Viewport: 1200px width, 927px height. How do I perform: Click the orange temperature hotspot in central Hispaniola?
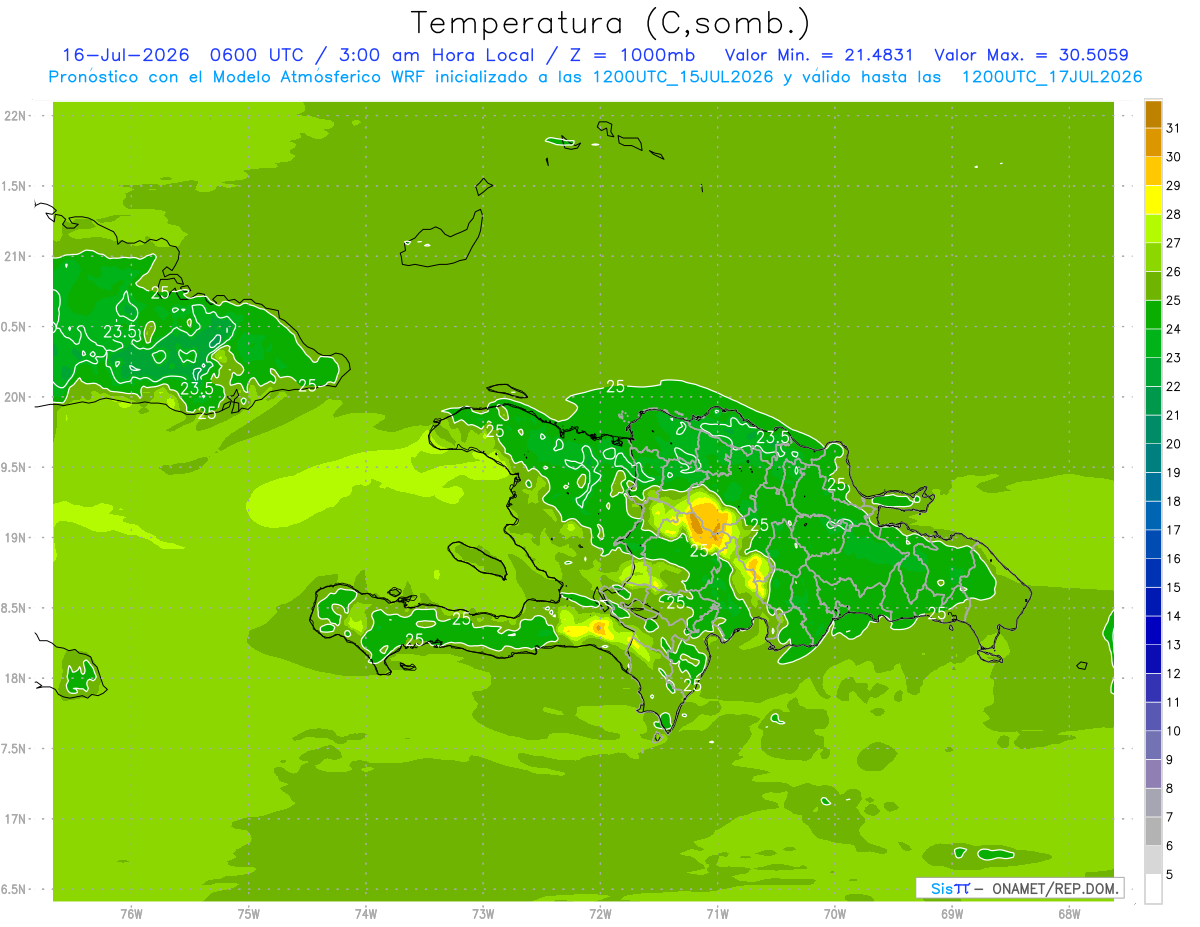pyautogui.click(x=707, y=522)
